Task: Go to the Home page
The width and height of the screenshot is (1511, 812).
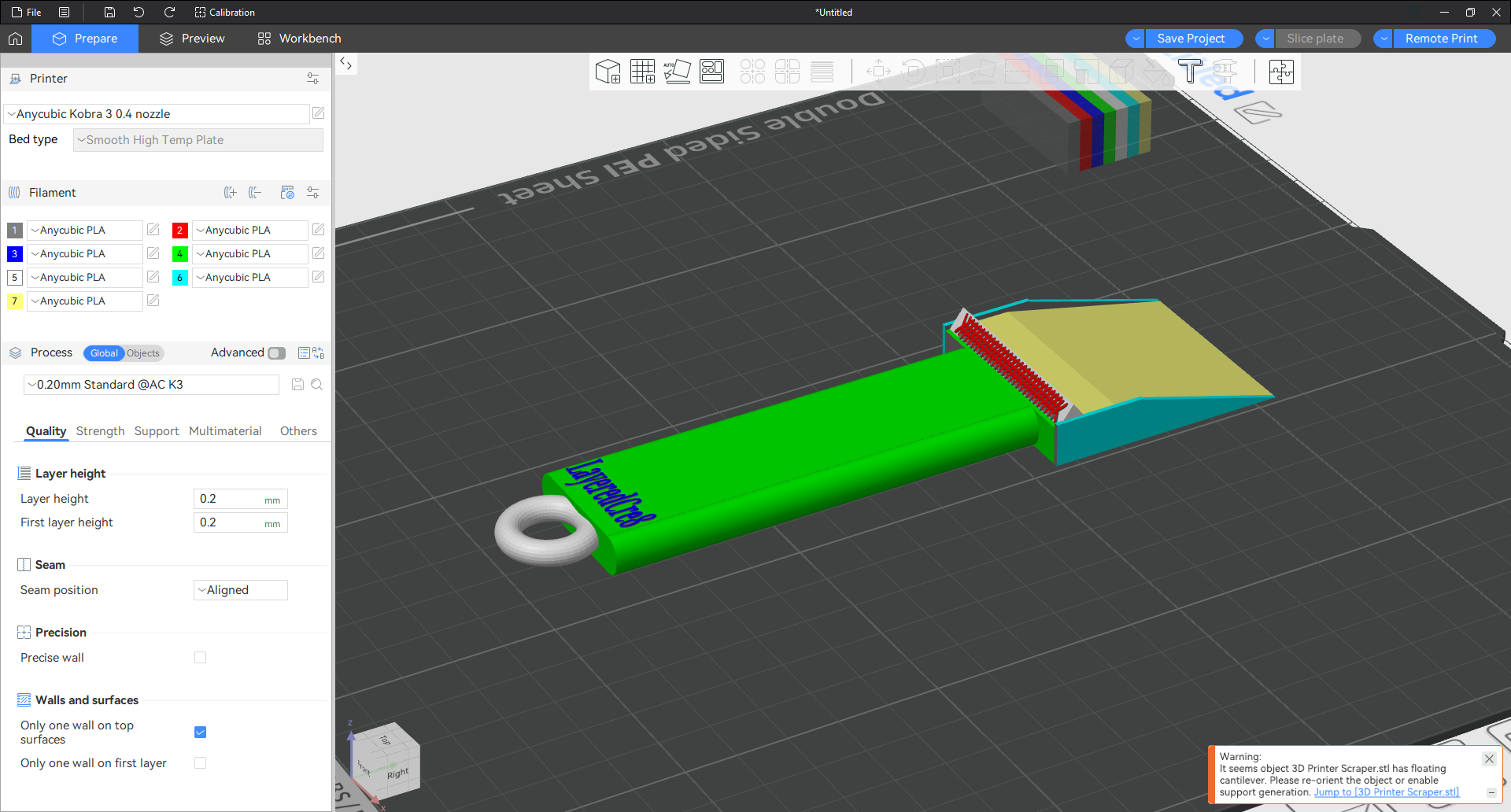Action: [15, 39]
